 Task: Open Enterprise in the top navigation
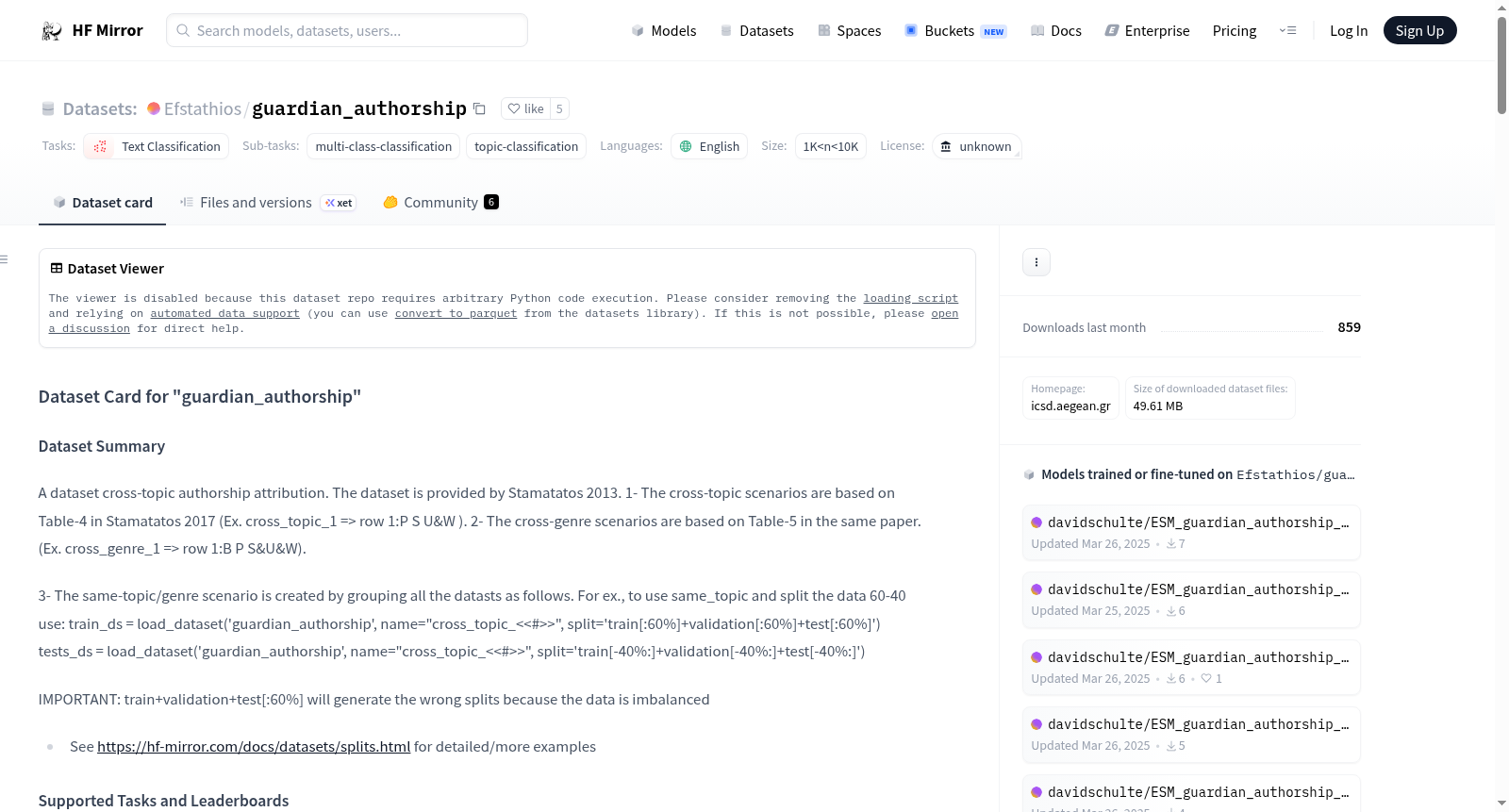(x=1148, y=31)
